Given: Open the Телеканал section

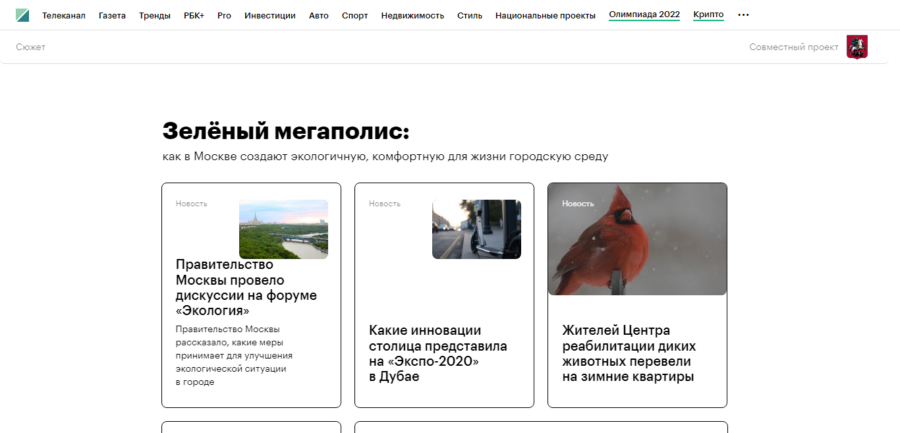Looking at the screenshot, I should pos(64,16).
